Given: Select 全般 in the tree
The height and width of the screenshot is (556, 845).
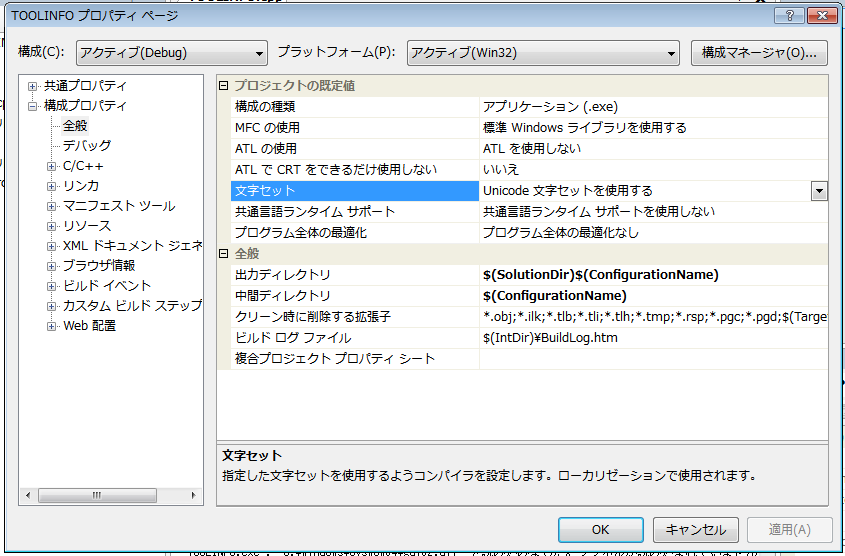Looking at the screenshot, I should [75, 126].
